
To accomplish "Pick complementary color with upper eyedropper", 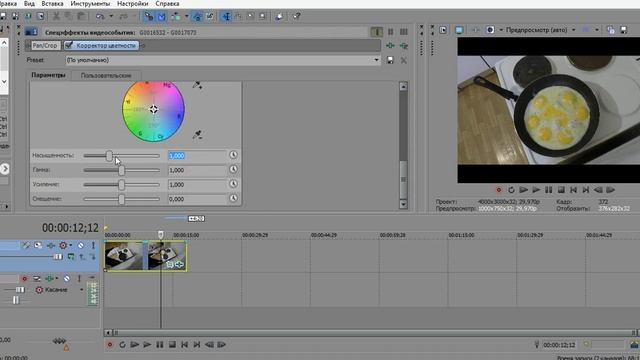I will coord(197,85).
